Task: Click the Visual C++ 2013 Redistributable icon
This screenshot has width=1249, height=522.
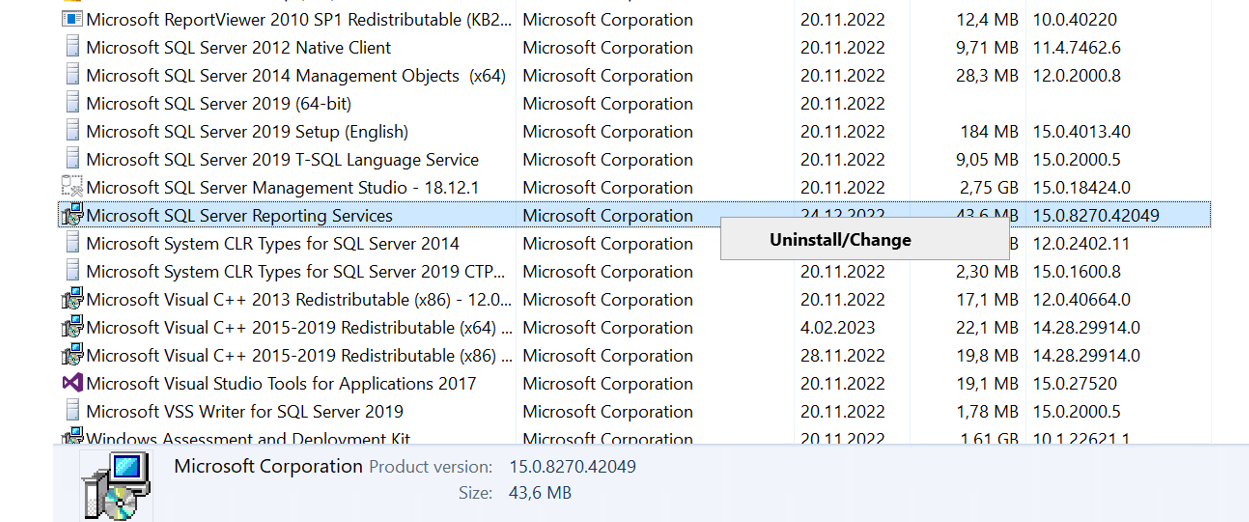Action: click(72, 299)
